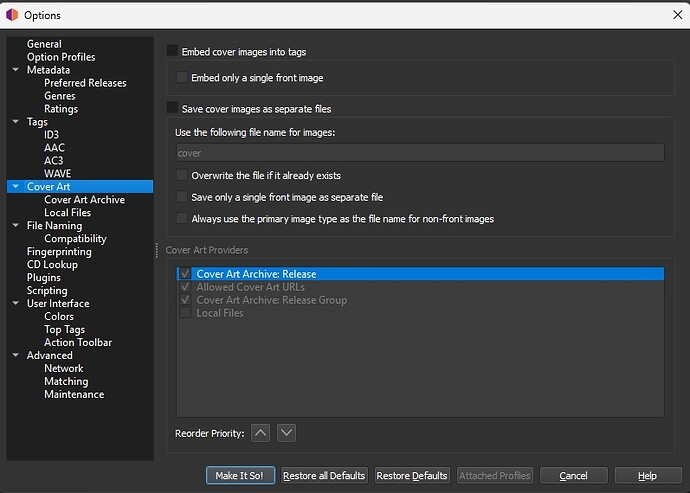
Task: Click Restore all Defaults button
Action: [324, 475]
